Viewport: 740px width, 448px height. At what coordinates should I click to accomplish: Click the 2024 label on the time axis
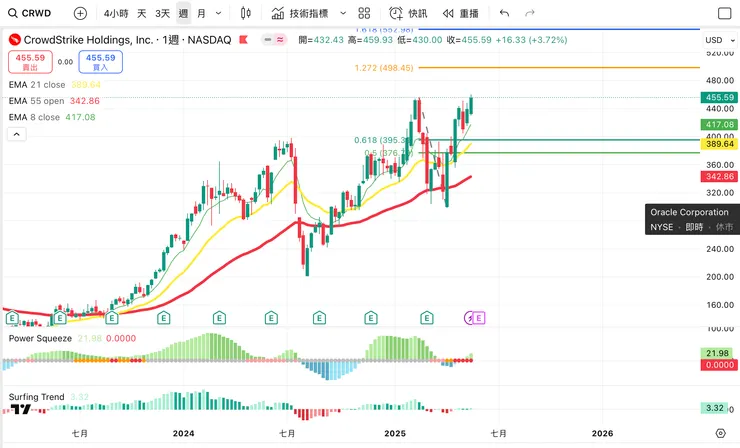(184, 433)
